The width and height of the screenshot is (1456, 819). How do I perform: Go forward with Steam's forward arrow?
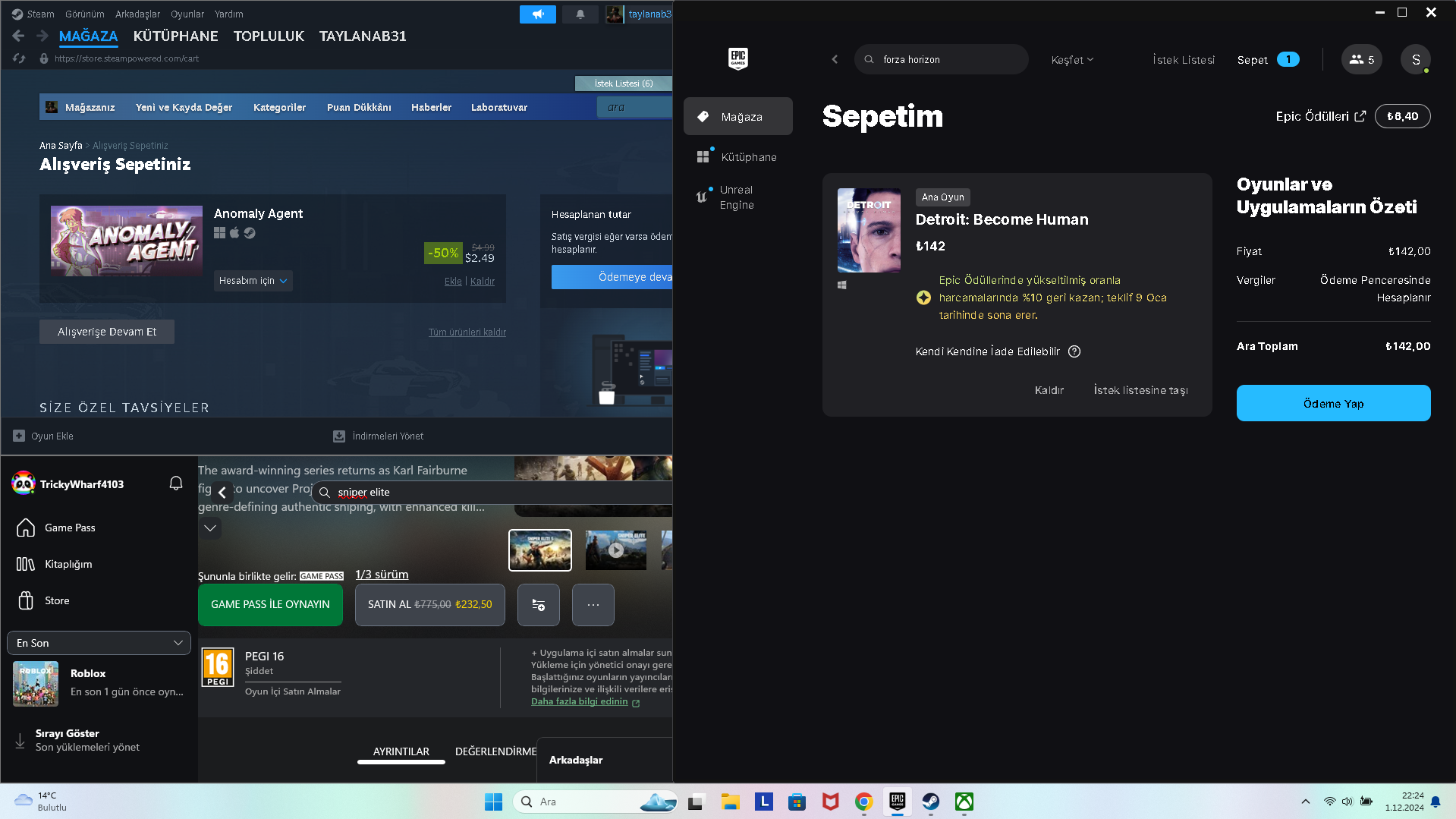coord(42,36)
